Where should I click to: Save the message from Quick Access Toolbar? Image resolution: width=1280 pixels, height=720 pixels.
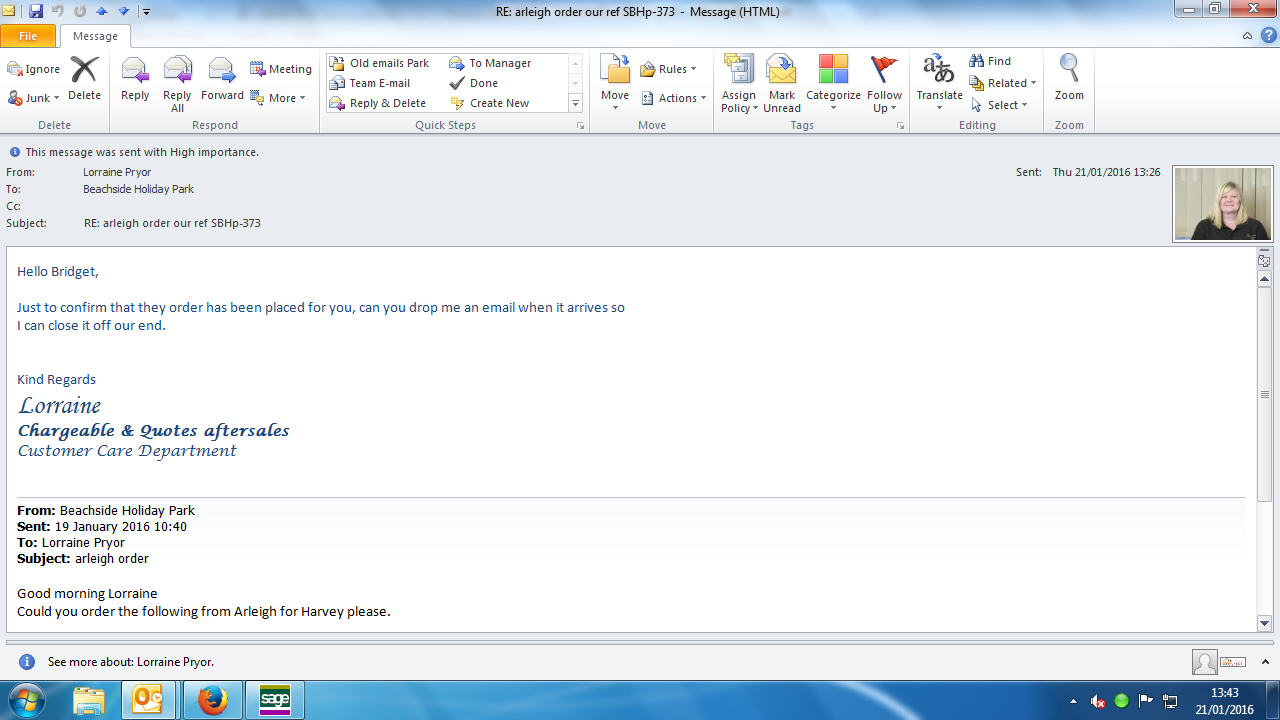point(36,11)
